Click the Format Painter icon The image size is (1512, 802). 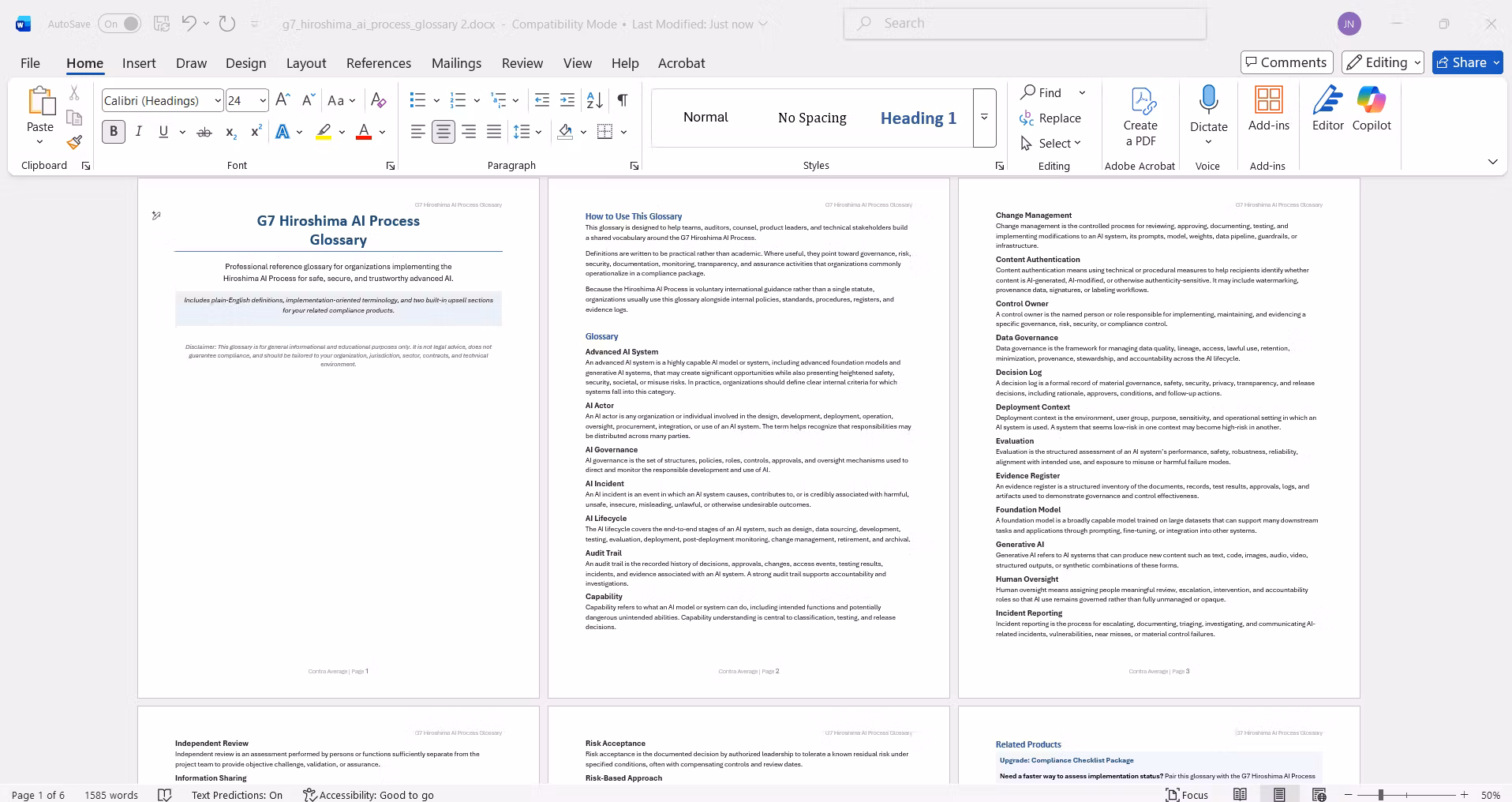pos(74,143)
